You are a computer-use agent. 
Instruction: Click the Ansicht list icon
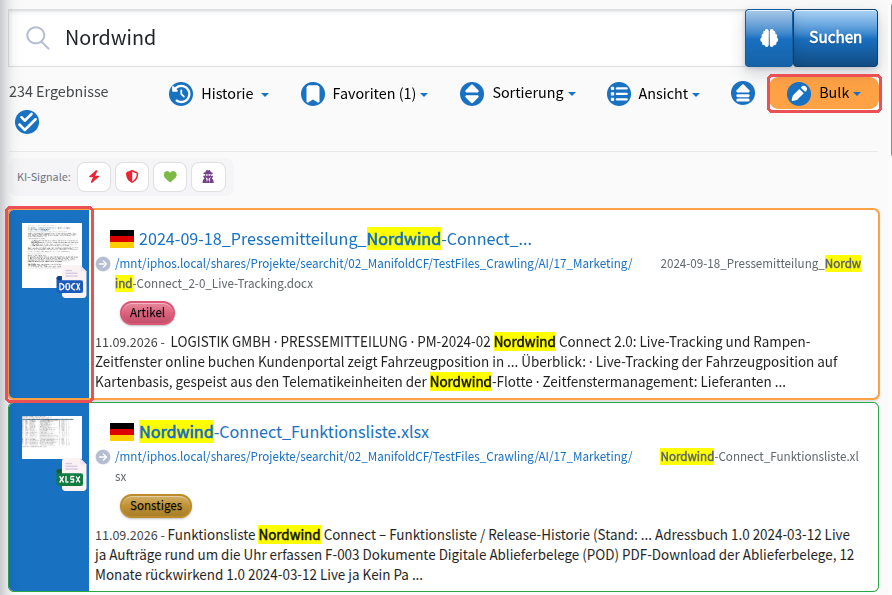click(619, 94)
